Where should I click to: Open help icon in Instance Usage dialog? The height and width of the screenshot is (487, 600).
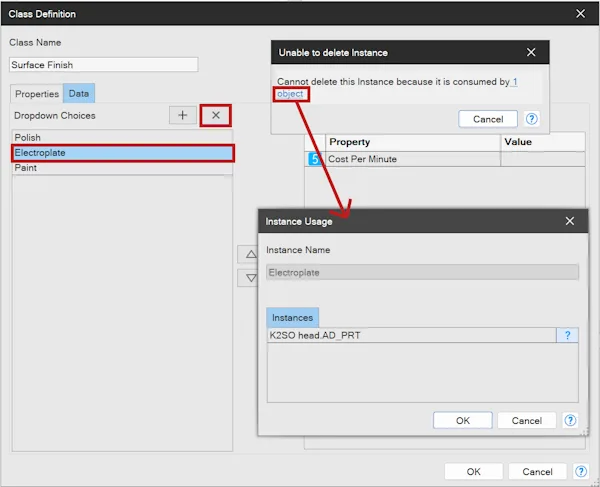(x=570, y=420)
